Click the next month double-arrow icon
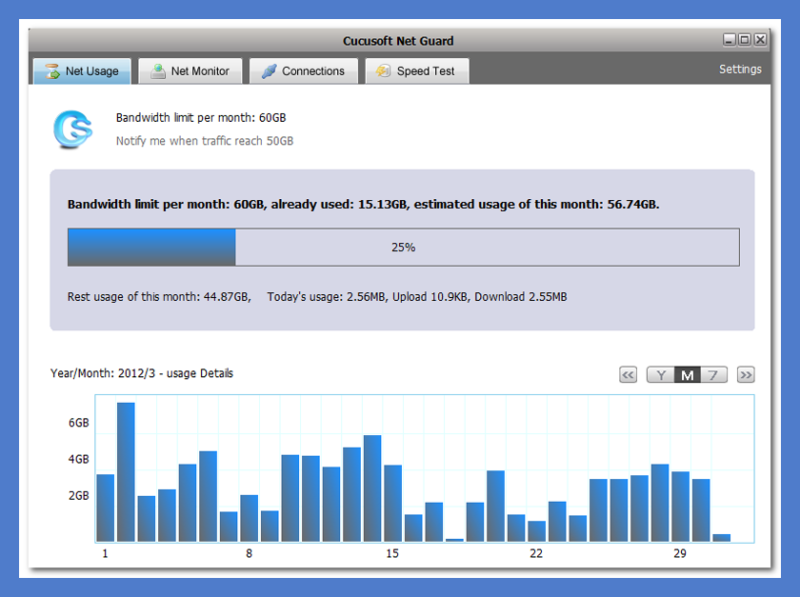800x597 pixels. (x=745, y=374)
